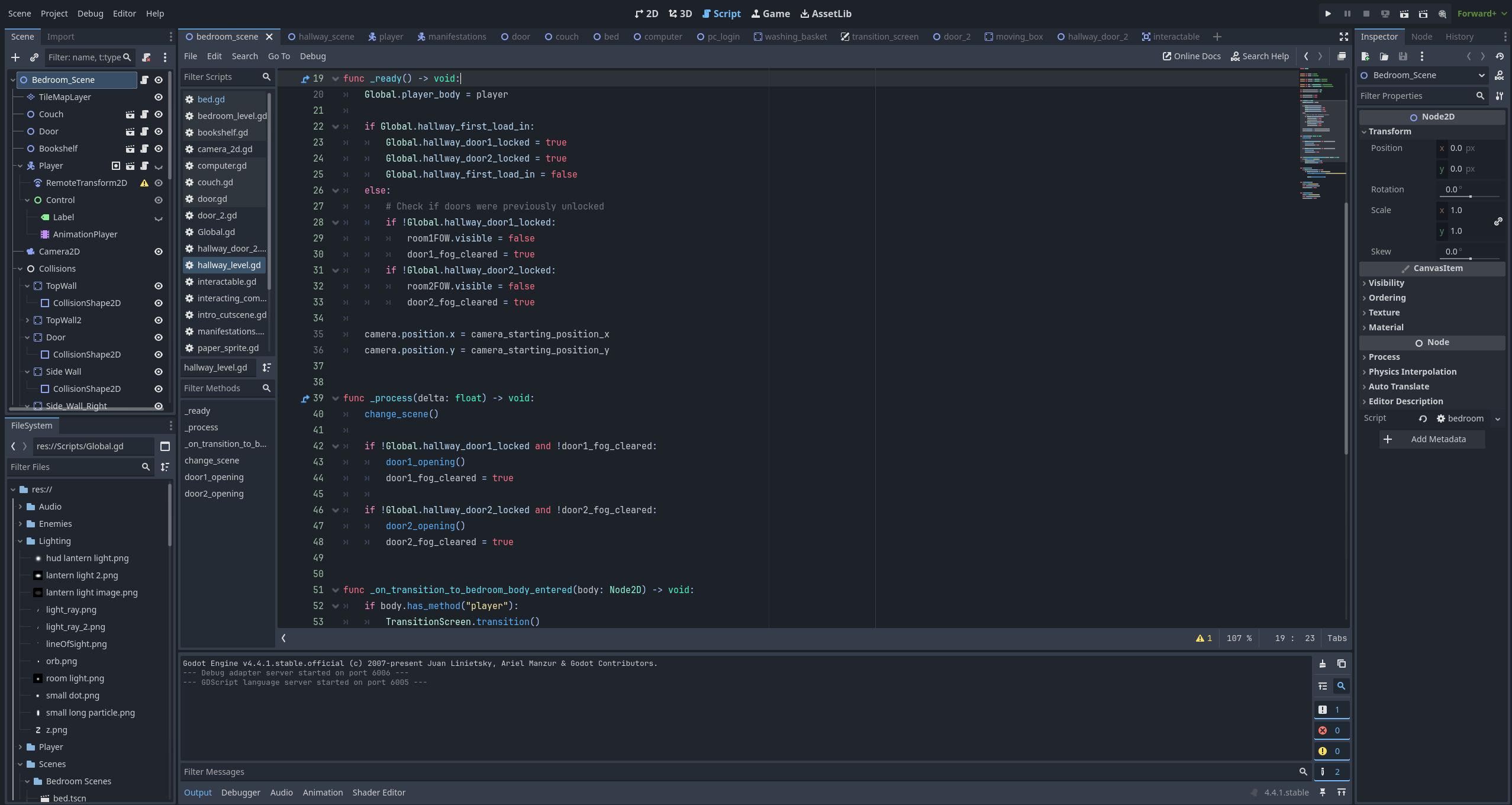This screenshot has height=805, width=1512.
Task: Switch to 2D workspace
Action: (x=646, y=14)
